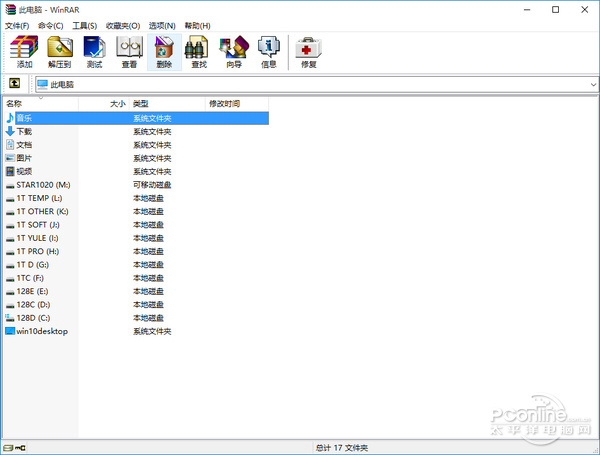
Task: Click the 查找 (Find) binoculars icon
Action: tap(196, 48)
